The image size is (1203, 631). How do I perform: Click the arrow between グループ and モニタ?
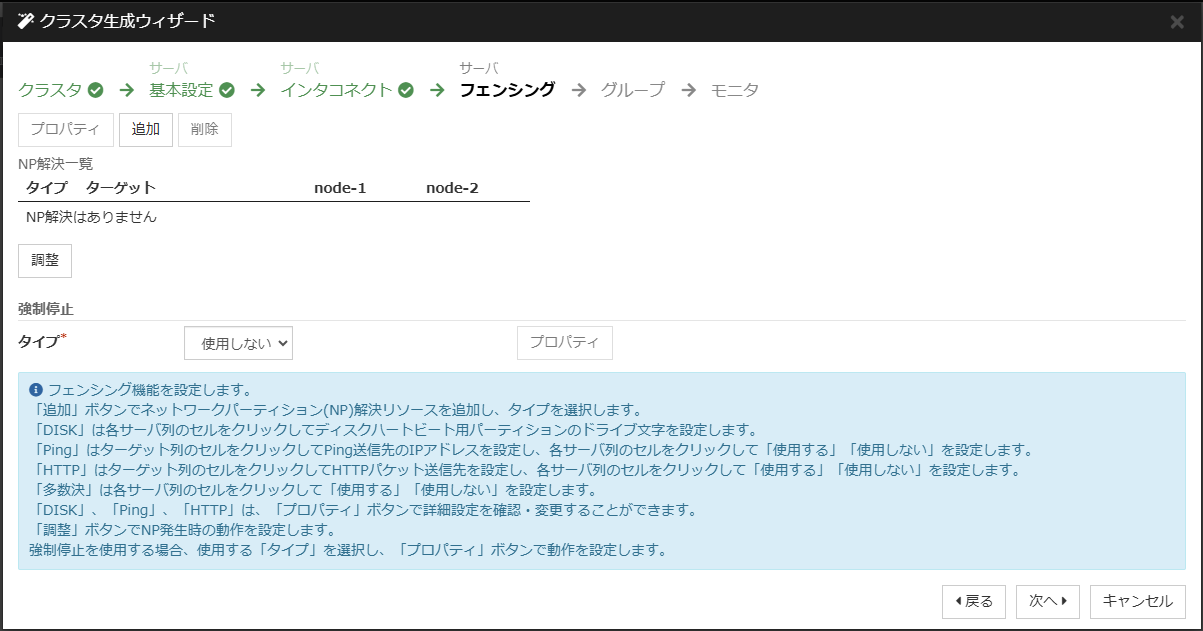coord(688,90)
